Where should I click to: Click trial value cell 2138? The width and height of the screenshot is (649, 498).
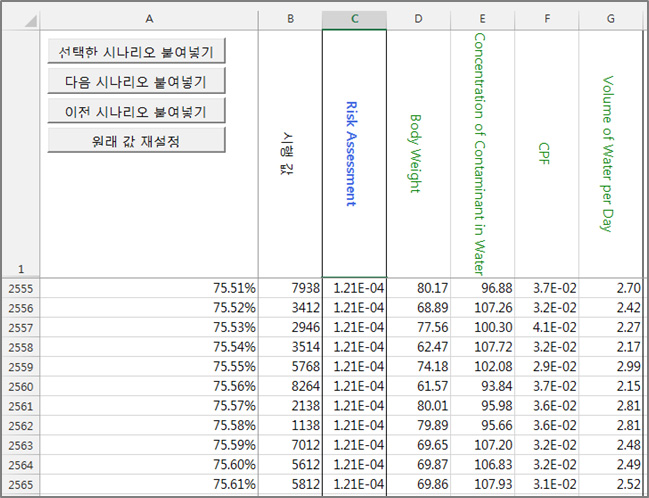(x=290, y=406)
